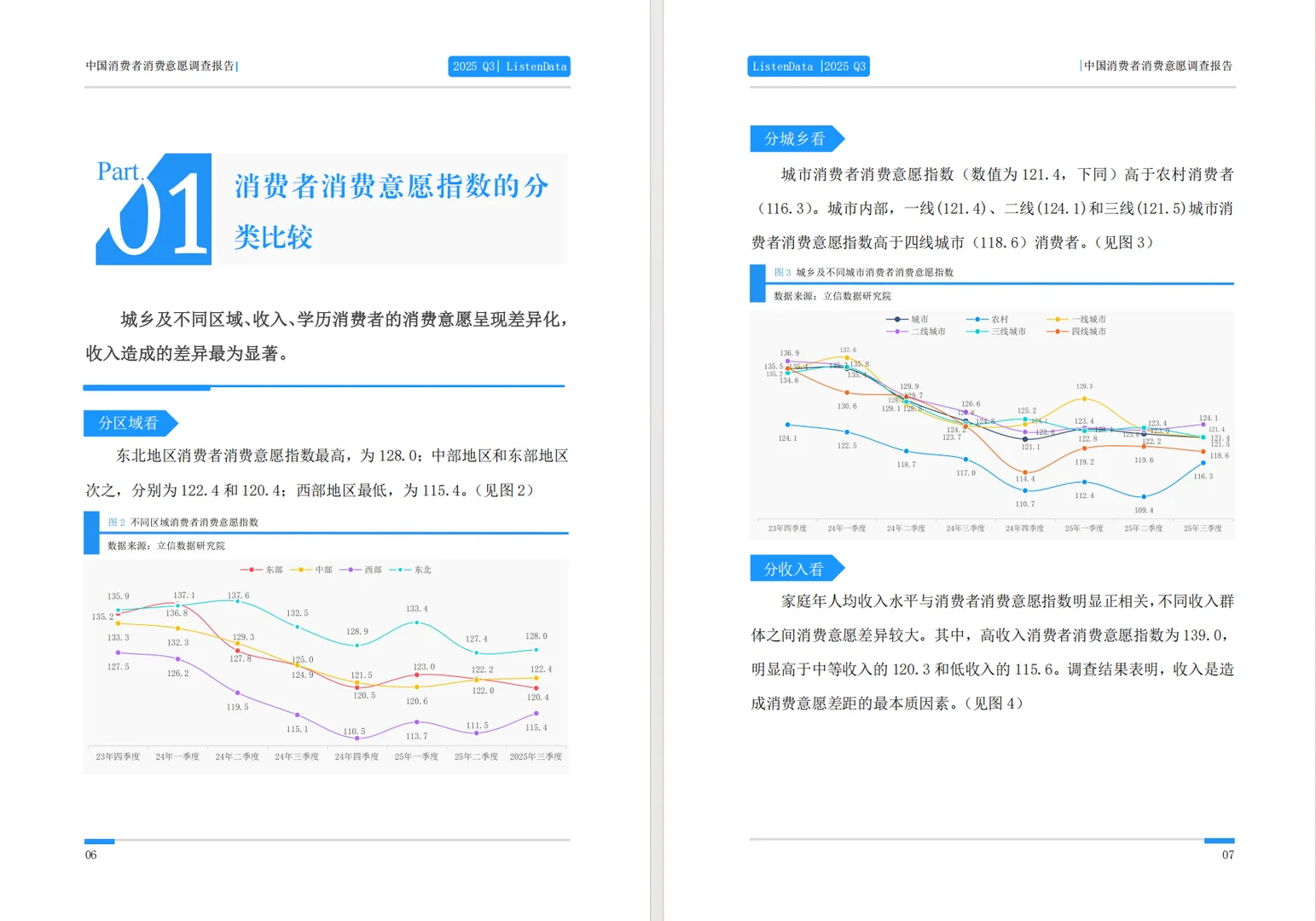Click the data label 133.4 in 图2
Viewport: 1316px width, 921px height.
coord(417,609)
